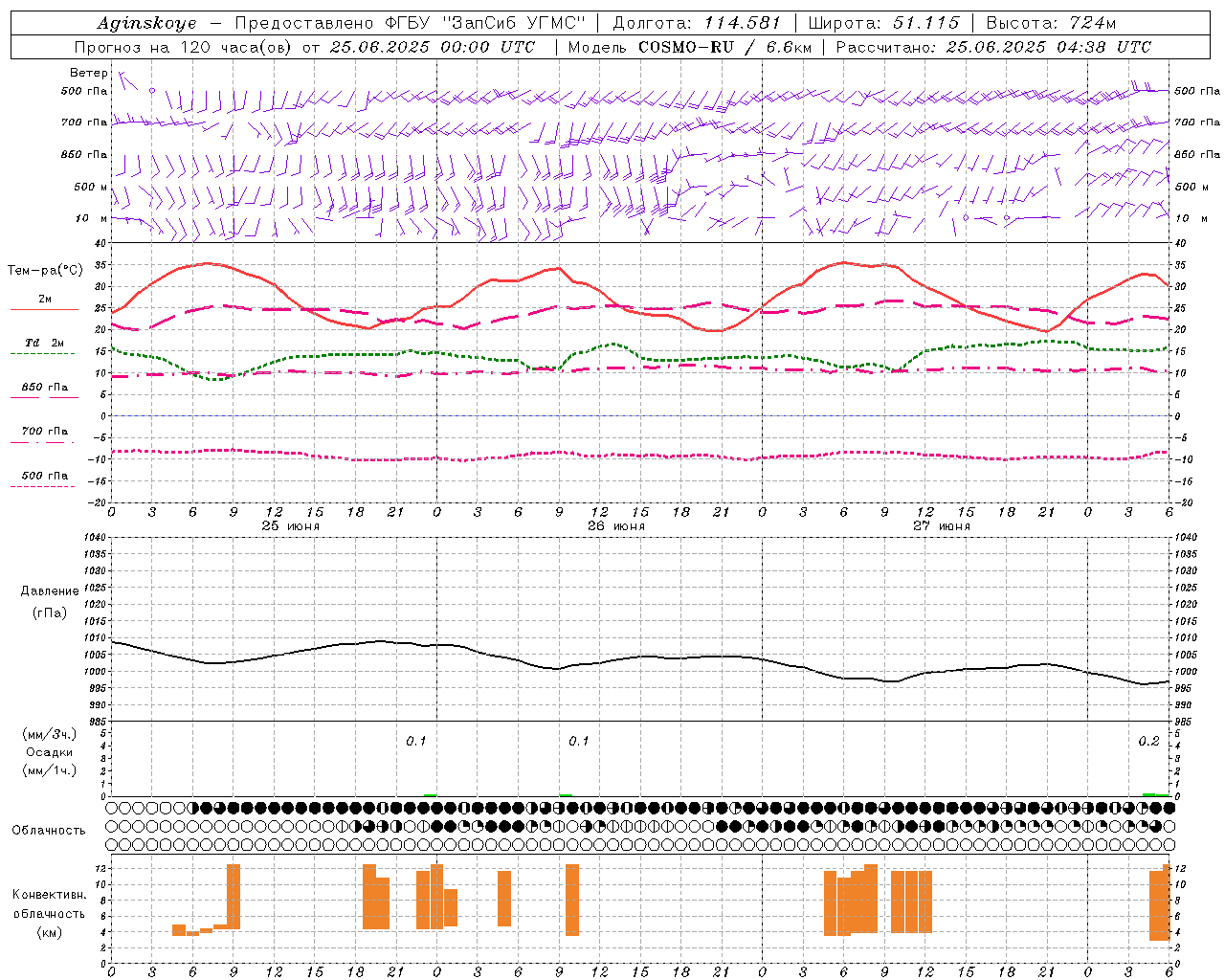
Task: Click the (мм/1ч.) precipitation unit label
Action: [x=51, y=770]
